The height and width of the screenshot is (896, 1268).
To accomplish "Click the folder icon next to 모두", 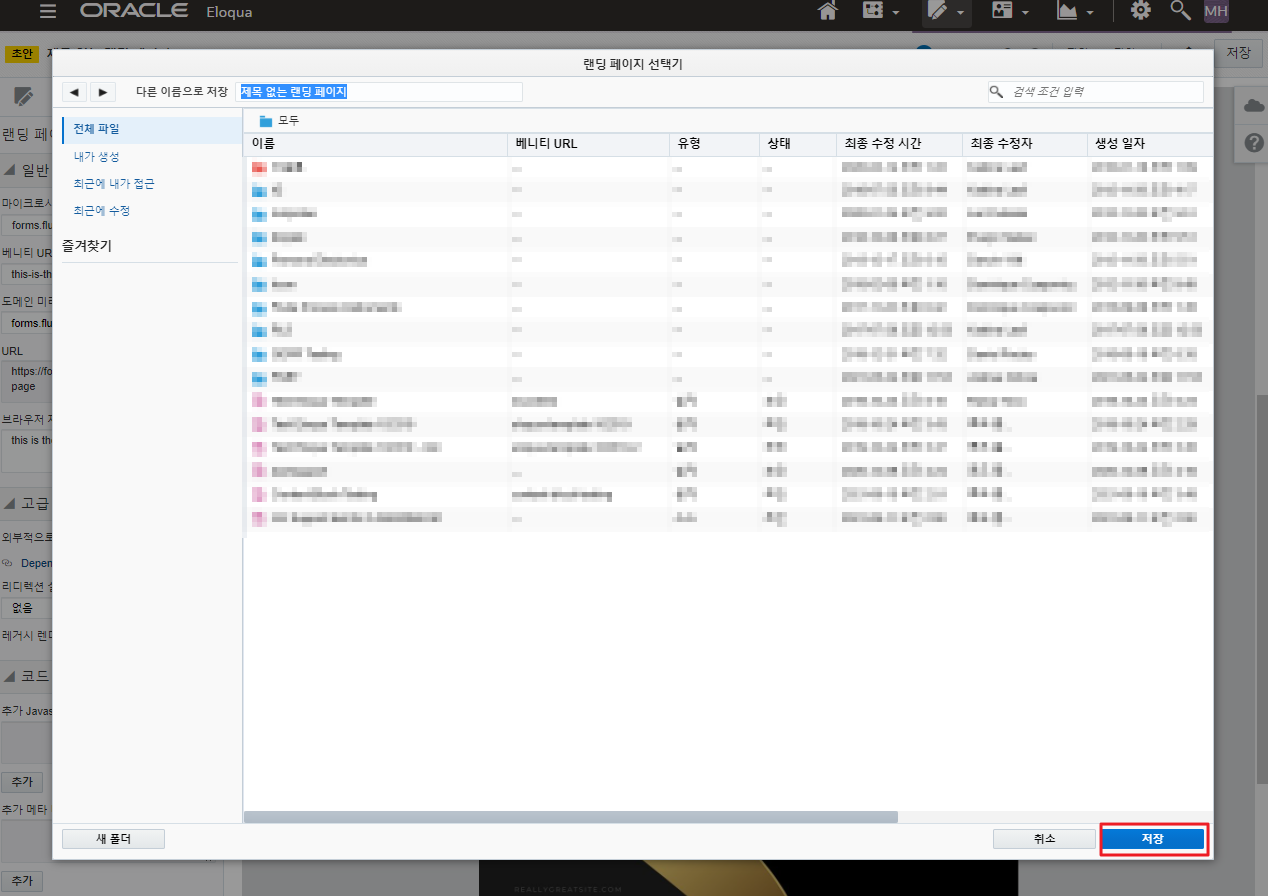I will pos(266,120).
